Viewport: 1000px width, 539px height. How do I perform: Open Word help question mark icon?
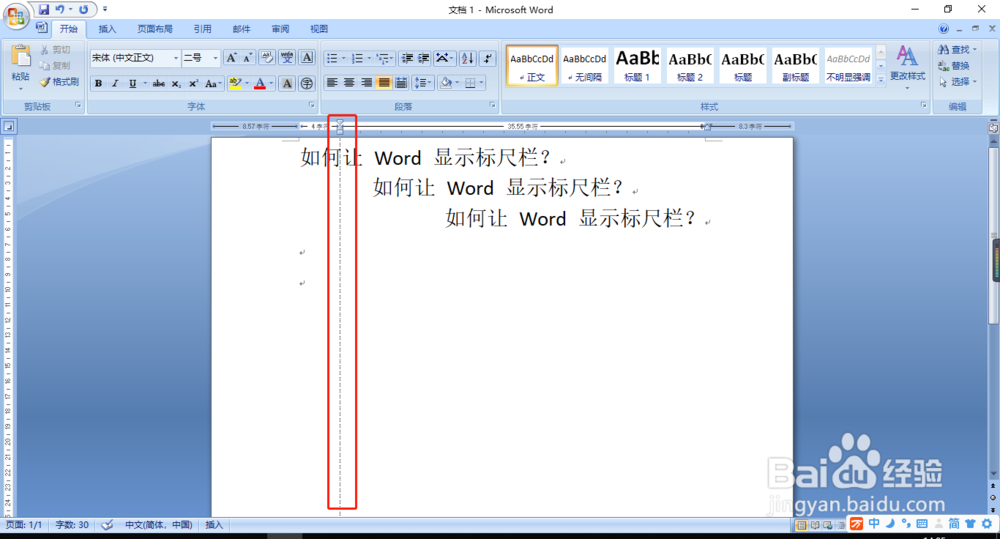point(944,29)
